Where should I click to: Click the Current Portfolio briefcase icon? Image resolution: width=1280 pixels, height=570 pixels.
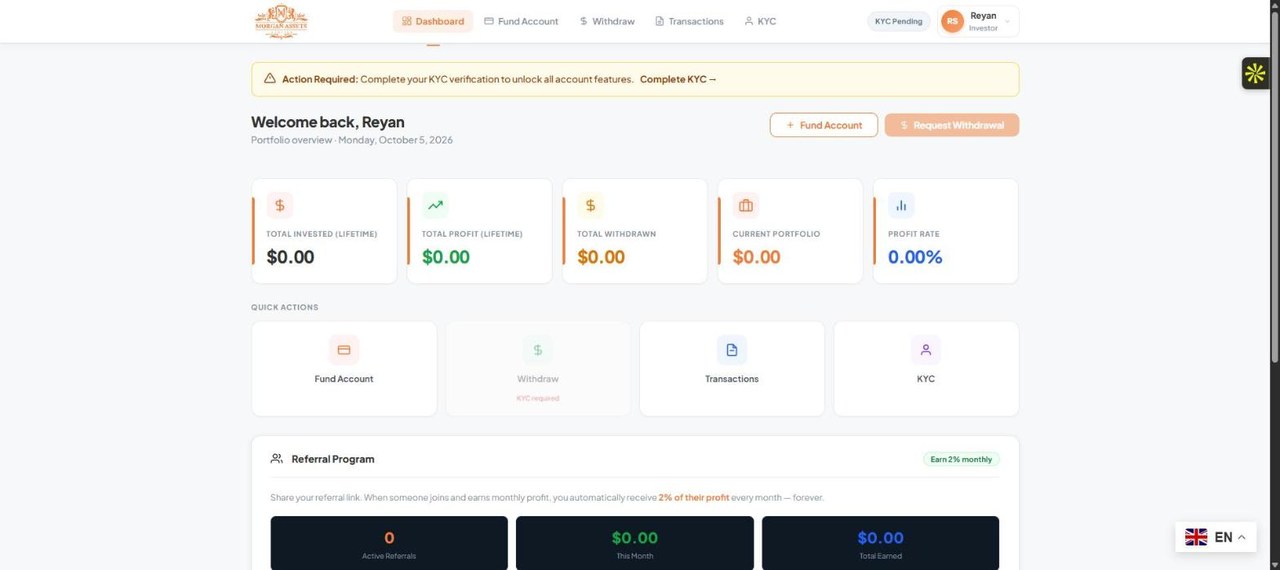tap(746, 205)
